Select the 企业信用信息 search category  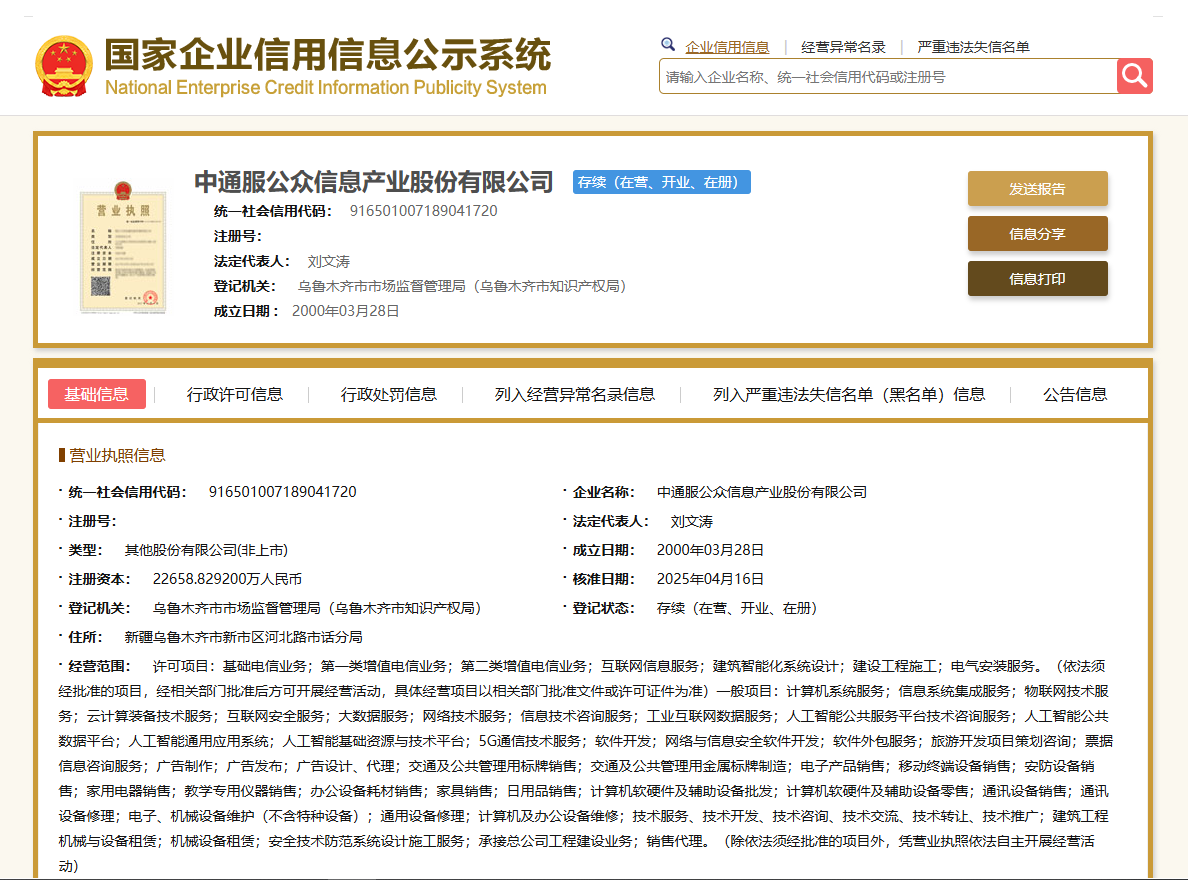point(727,47)
